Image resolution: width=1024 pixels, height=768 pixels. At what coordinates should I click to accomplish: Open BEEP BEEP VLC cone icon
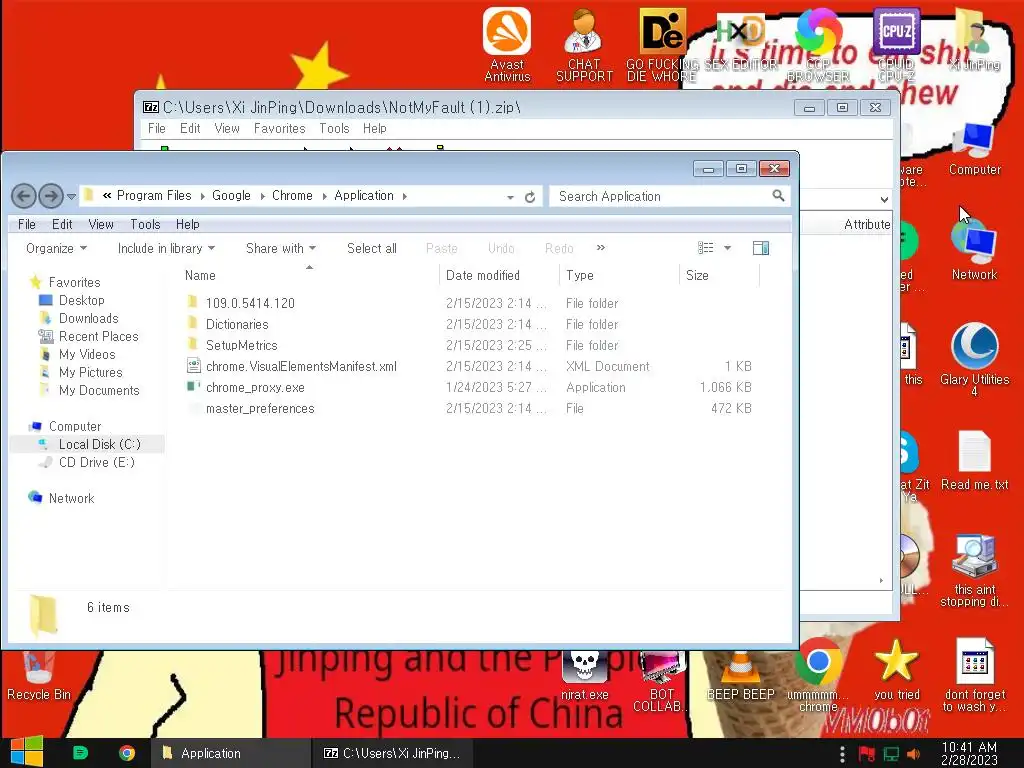point(741,675)
